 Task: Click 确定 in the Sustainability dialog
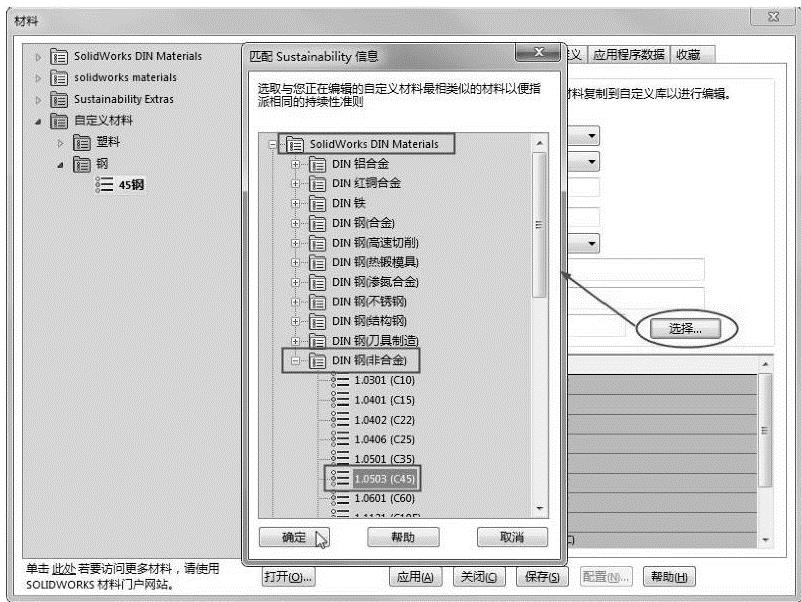point(294,537)
